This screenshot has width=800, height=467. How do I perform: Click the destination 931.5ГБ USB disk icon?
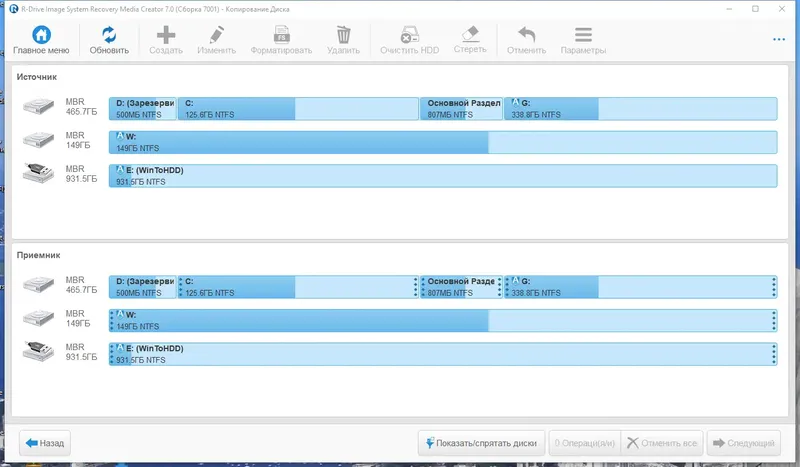pyautogui.click(x=38, y=352)
